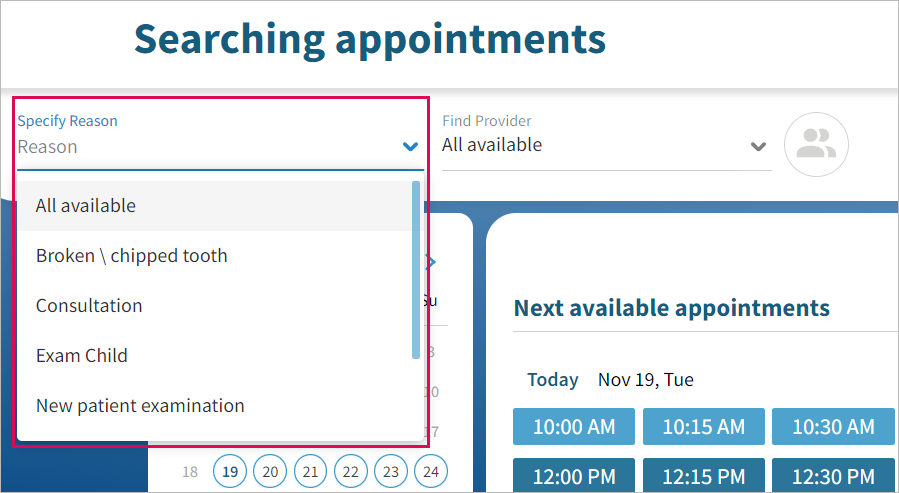Select the 12:15 PM appointment slot
This screenshot has height=493, width=899.
703,476
